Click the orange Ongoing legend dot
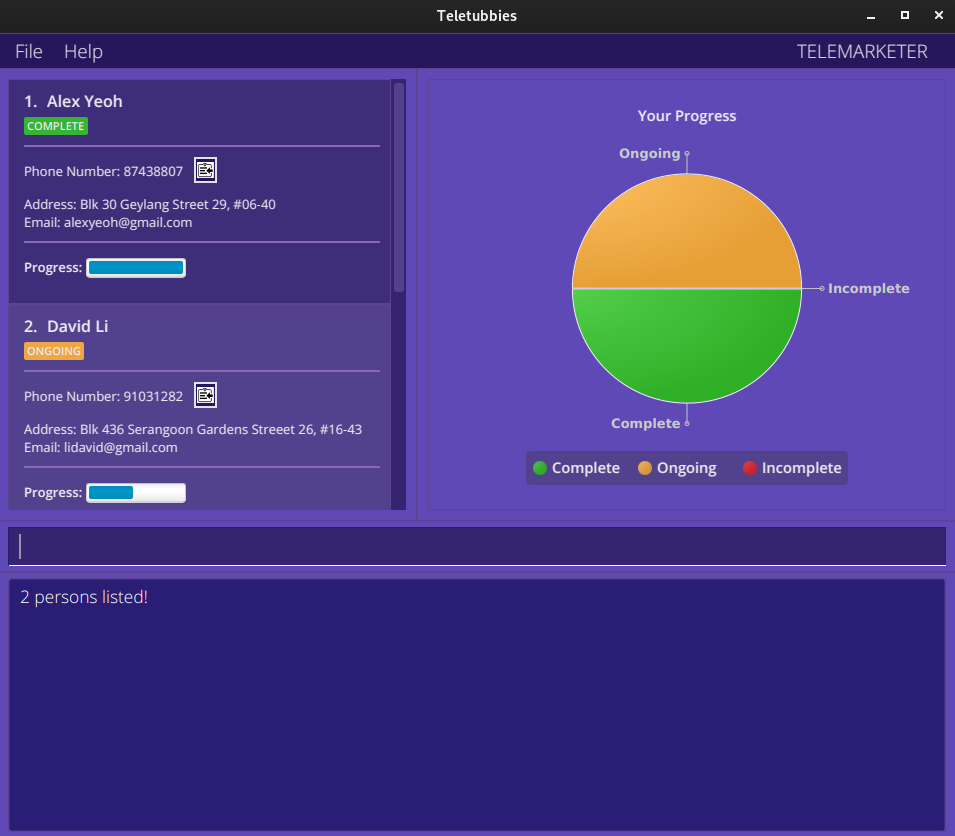The height and width of the screenshot is (836, 955). click(645, 468)
